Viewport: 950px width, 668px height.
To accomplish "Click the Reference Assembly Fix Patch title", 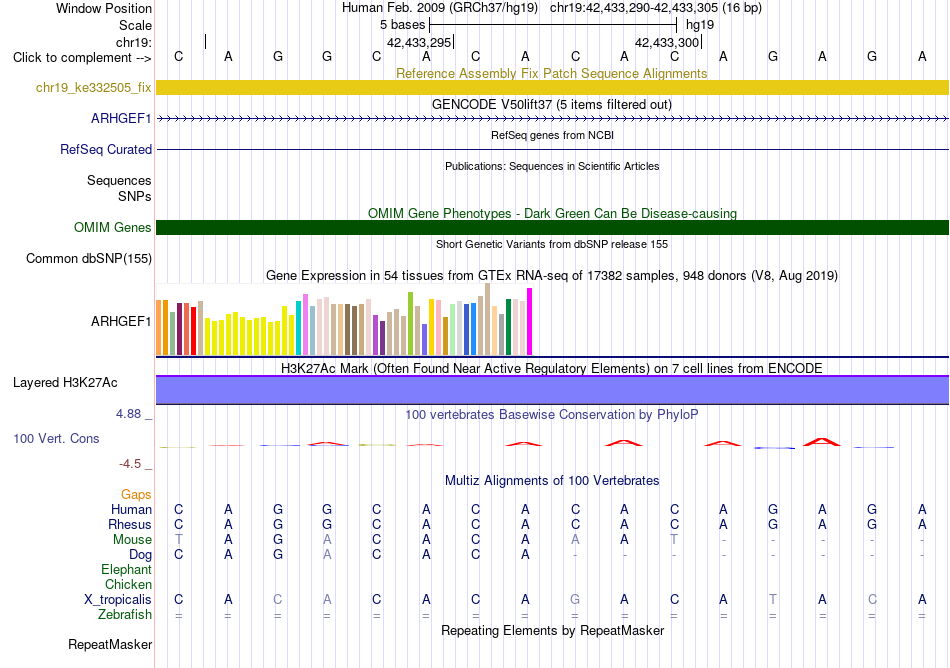I will 551,73.
